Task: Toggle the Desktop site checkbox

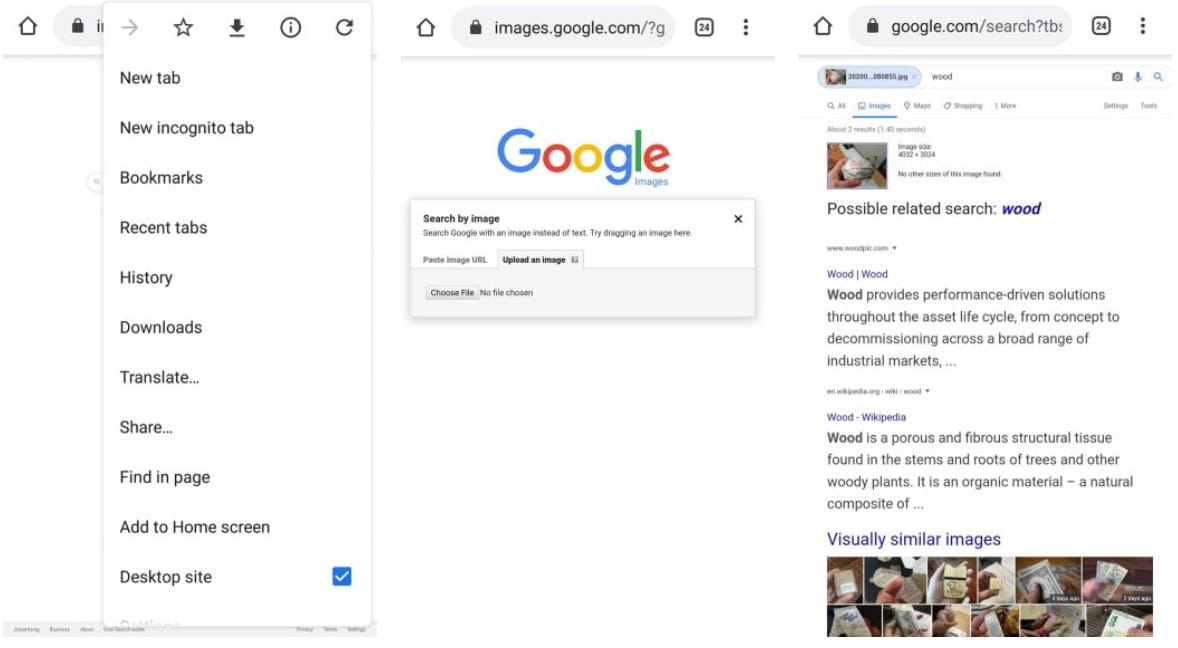Action: tap(342, 576)
